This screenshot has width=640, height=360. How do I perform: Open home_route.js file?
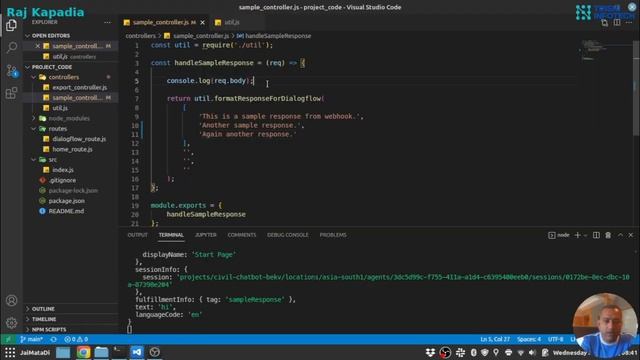(72, 149)
